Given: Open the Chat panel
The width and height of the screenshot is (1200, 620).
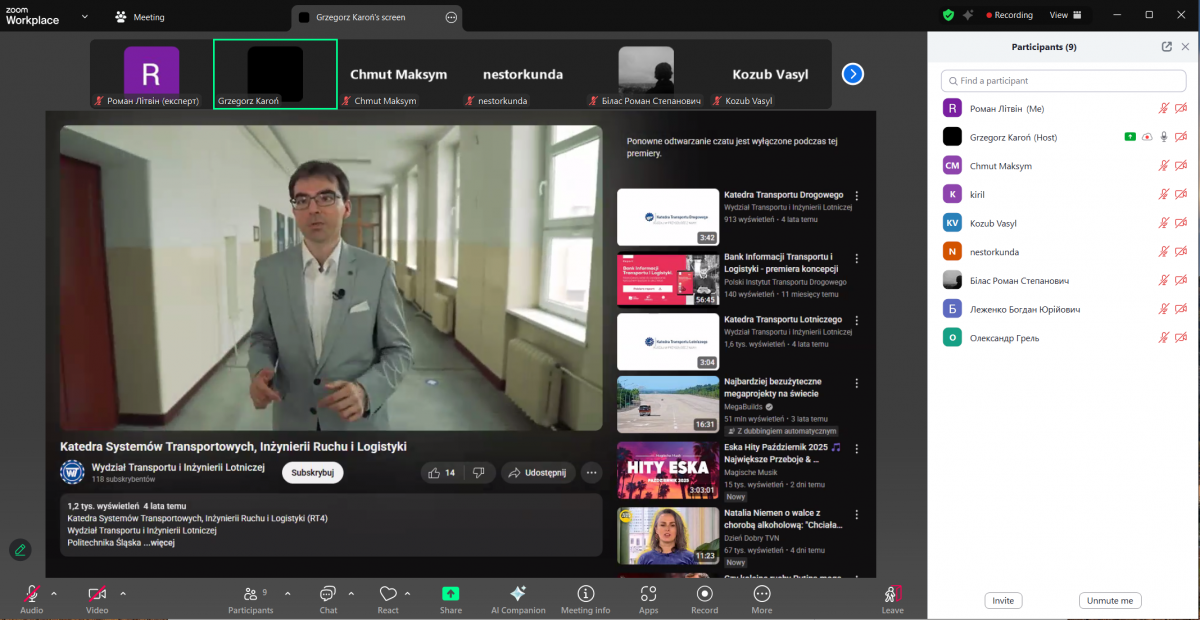Looking at the screenshot, I should (328, 594).
